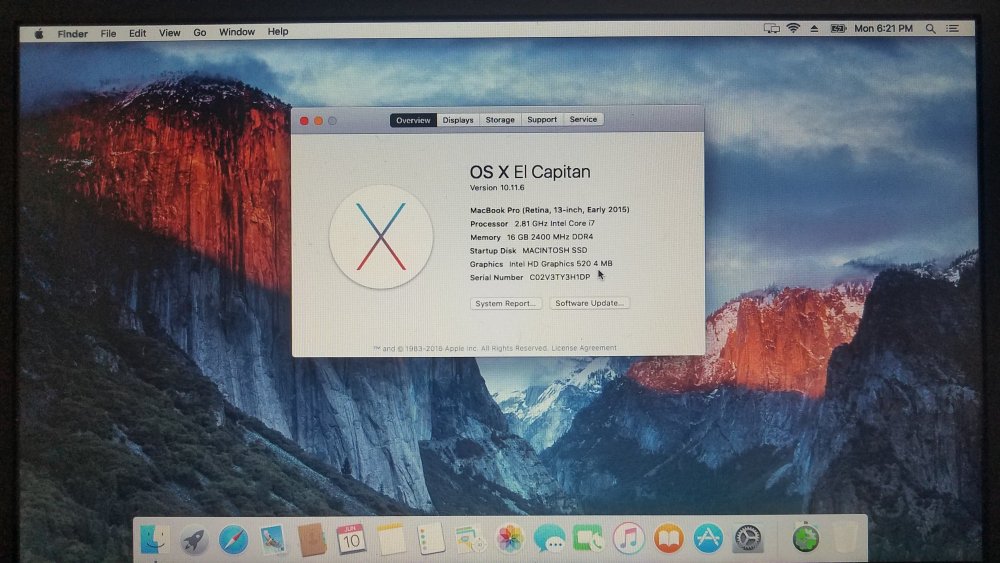Open the battery status menu
The height and width of the screenshot is (563, 1000).
click(x=837, y=29)
